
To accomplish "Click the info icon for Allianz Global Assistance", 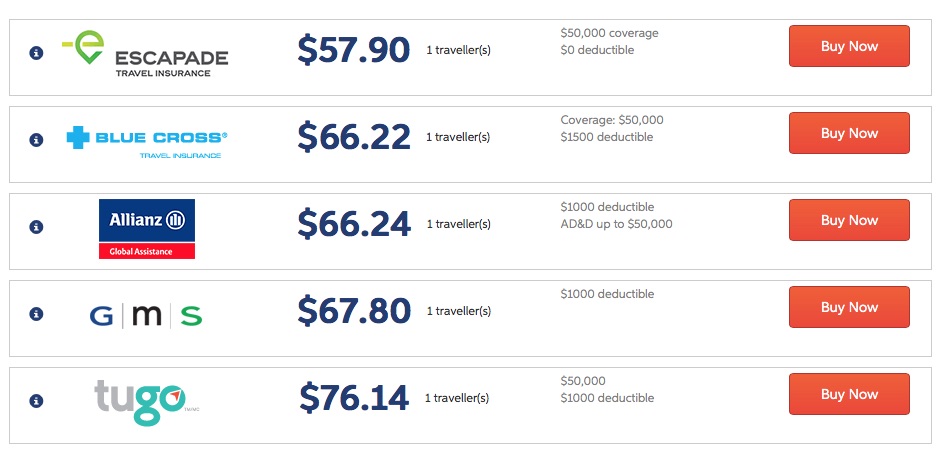I will pos(36,227).
